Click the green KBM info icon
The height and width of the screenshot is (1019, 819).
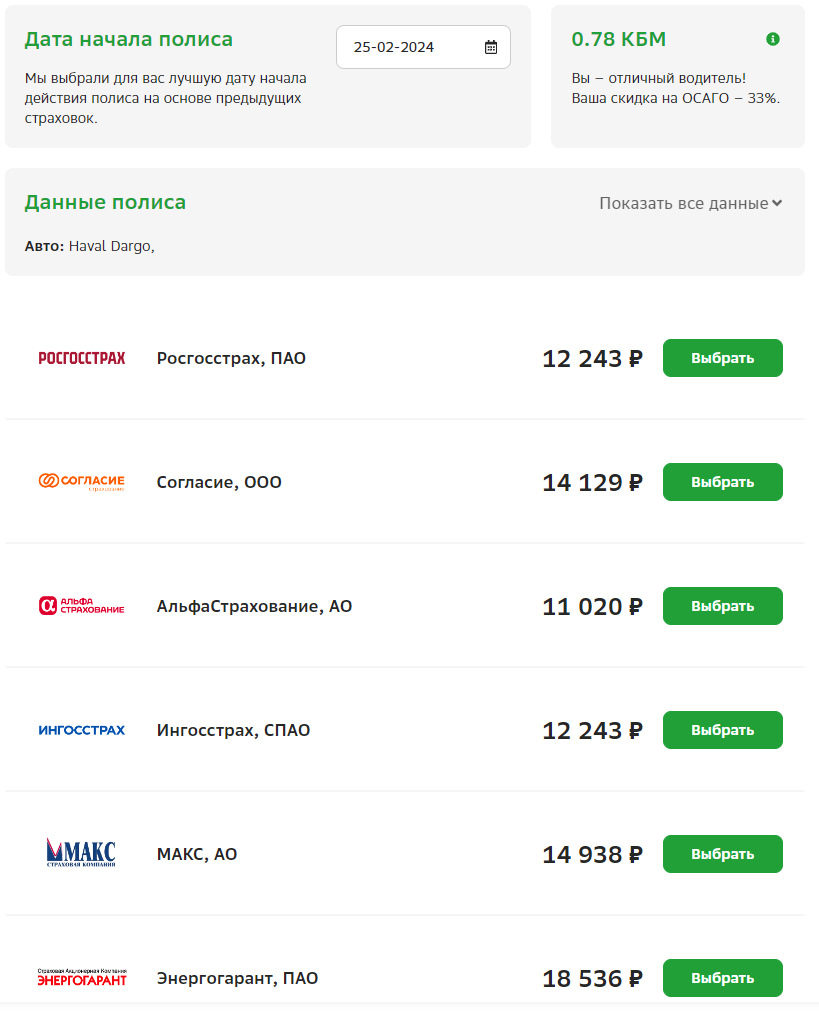coord(772,39)
